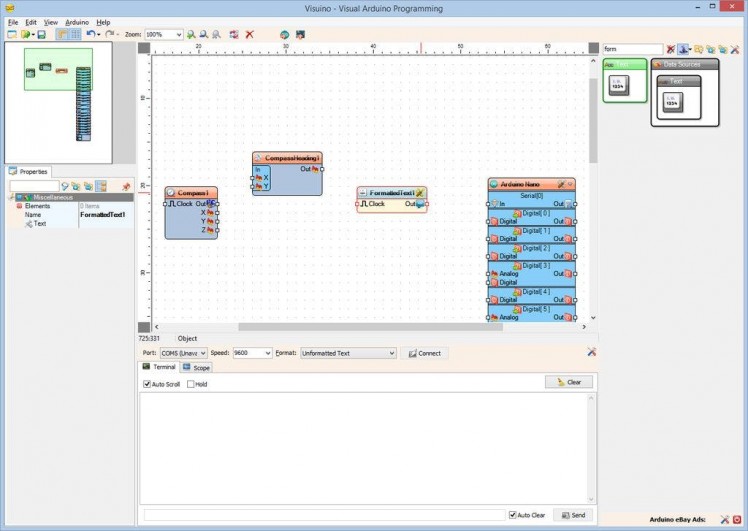Open the Arduino menu
The image size is (748, 531).
click(x=77, y=21)
